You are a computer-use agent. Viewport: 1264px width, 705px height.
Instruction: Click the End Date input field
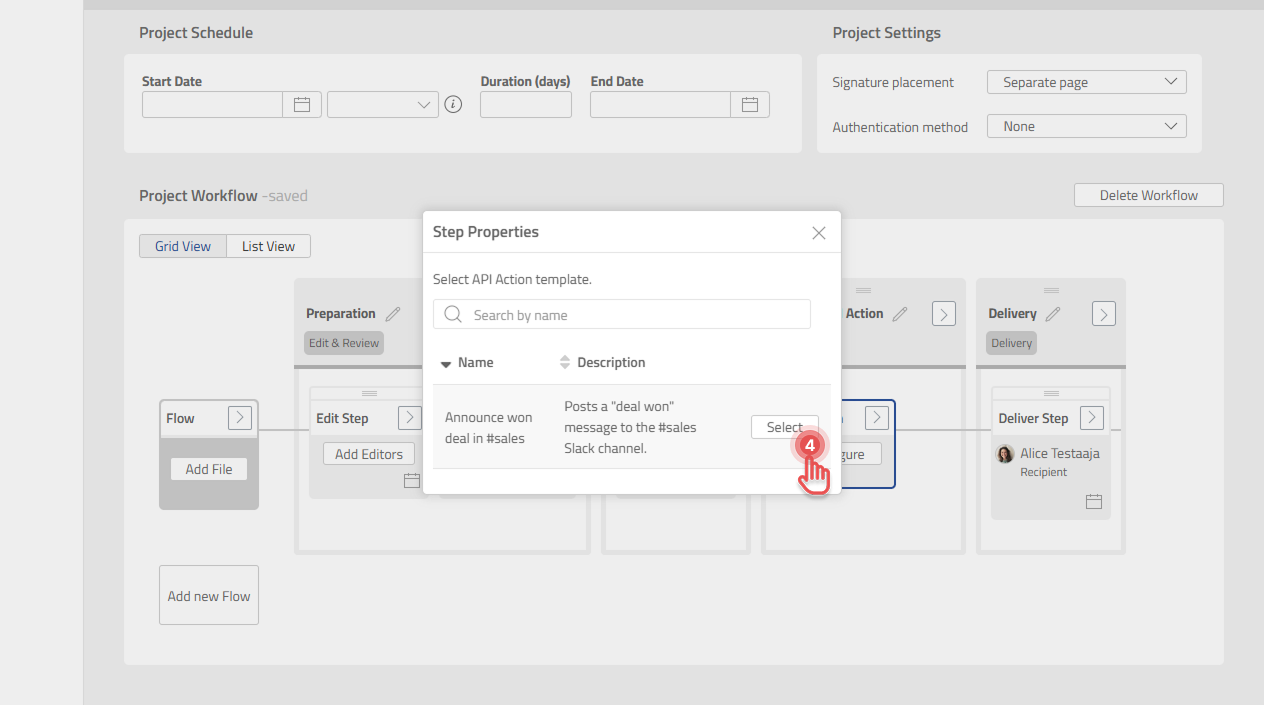click(x=661, y=104)
